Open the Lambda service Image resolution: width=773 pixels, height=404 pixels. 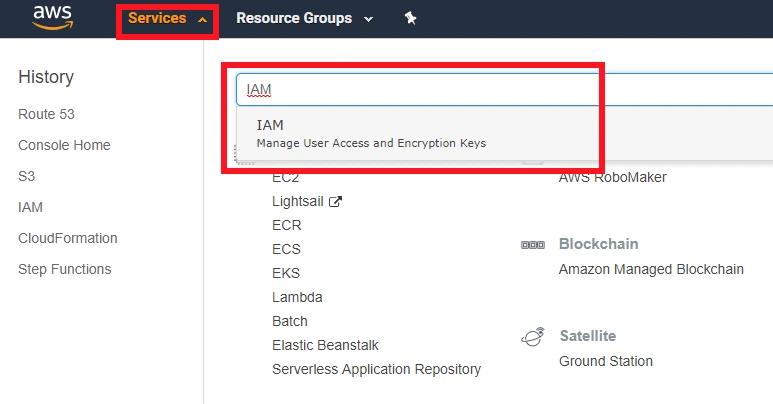pyautogui.click(x=297, y=297)
